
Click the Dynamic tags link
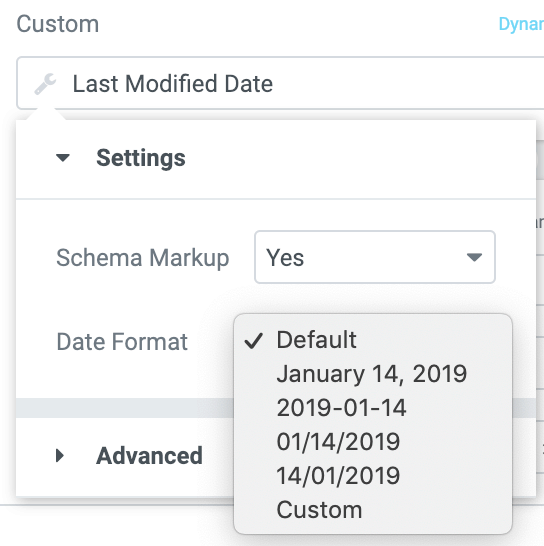(521, 24)
